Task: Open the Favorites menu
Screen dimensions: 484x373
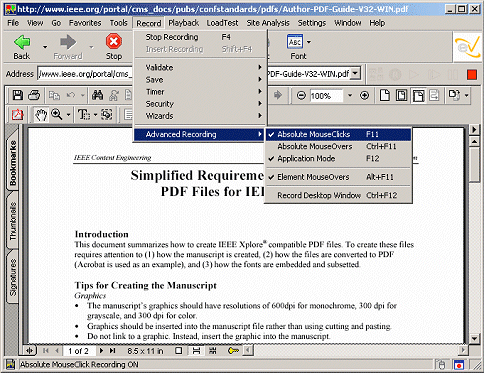Action: click(x=85, y=23)
